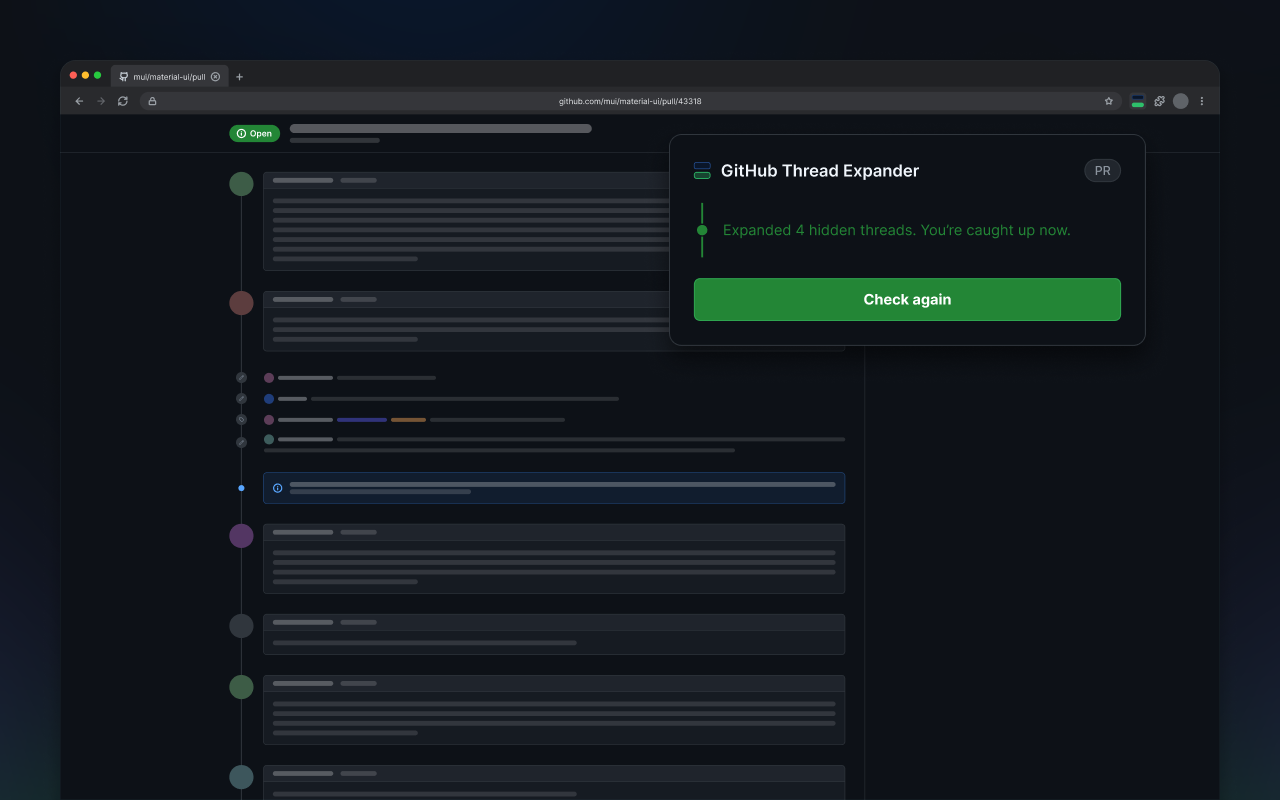Select the mui/material-ui/pull browser tab
Screen dimensions: 1280x800
[169, 76]
